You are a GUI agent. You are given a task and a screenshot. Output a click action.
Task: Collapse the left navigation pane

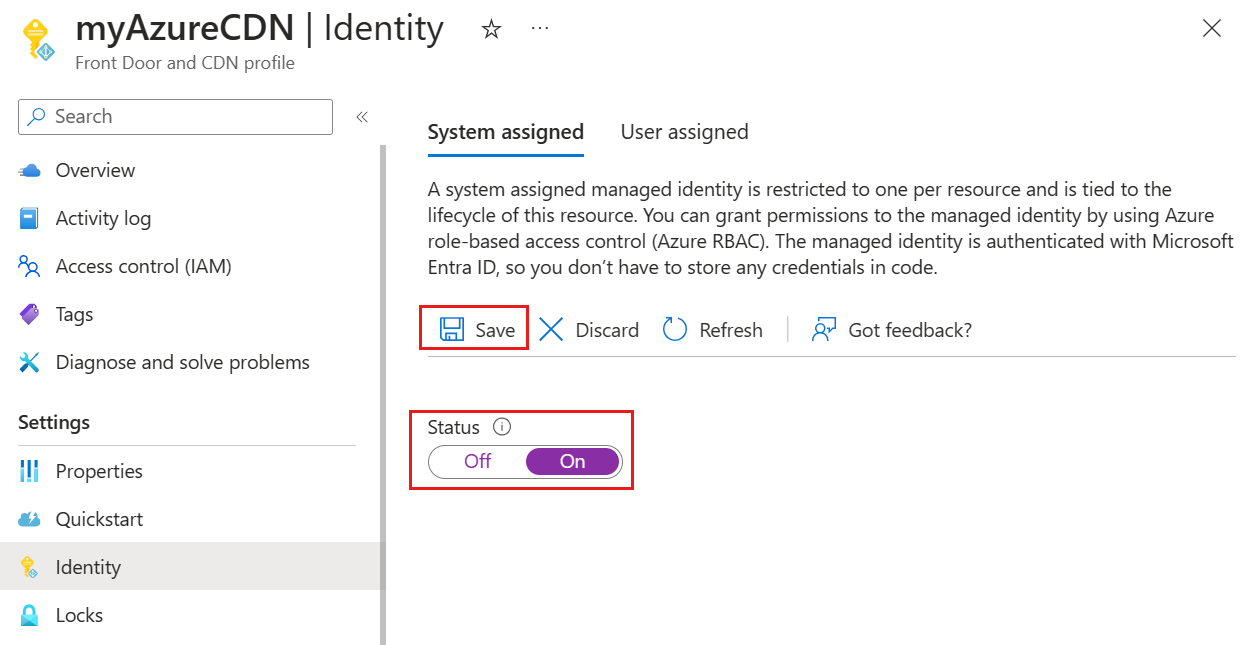pos(361,116)
